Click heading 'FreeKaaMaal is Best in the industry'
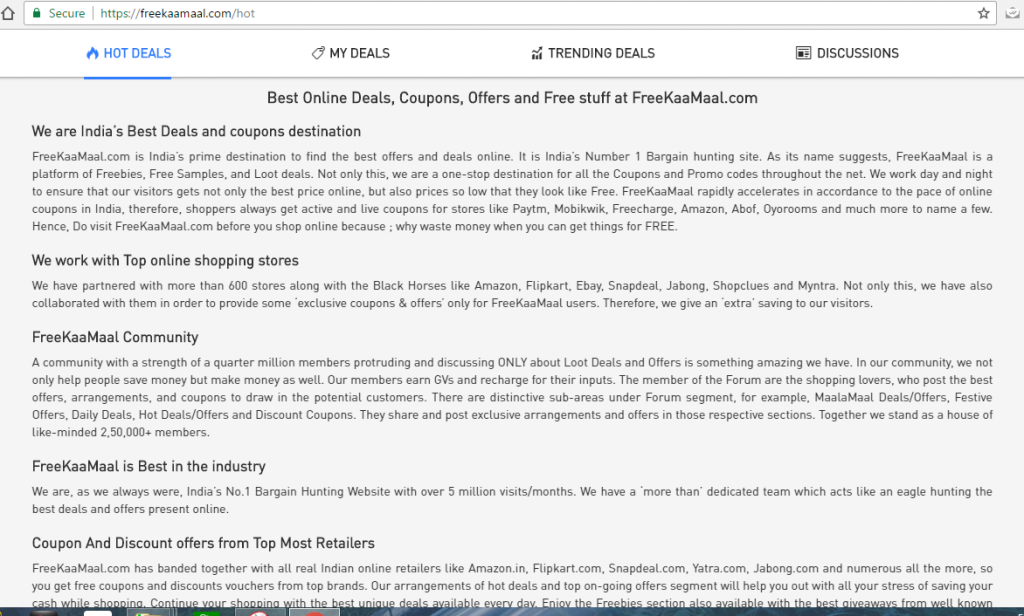 (x=149, y=466)
